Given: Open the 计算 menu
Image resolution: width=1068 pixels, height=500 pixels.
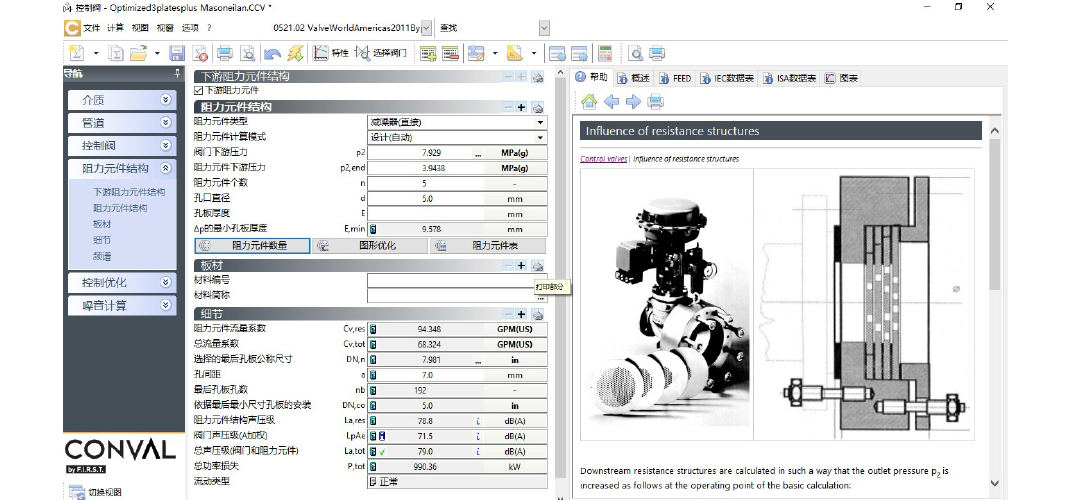Looking at the screenshot, I should (x=115, y=28).
